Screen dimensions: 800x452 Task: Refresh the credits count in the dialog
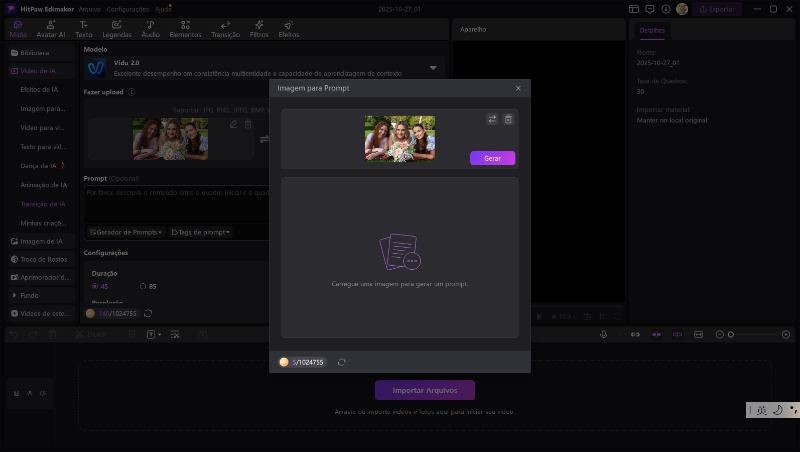coord(342,362)
